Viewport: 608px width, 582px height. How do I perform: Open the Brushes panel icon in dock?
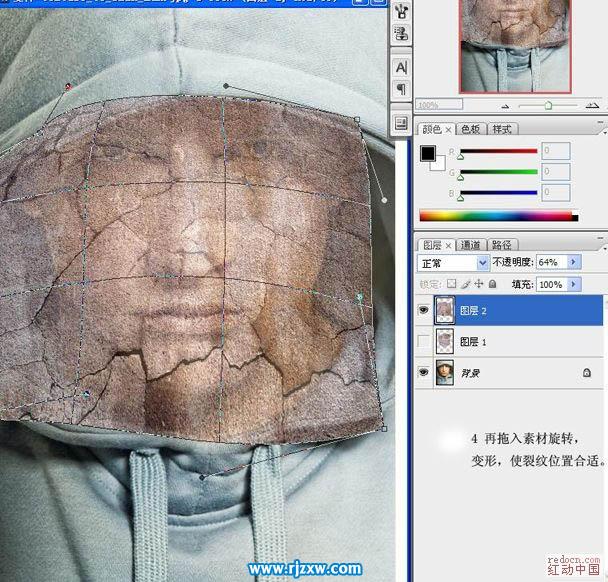[x=401, y=10]
